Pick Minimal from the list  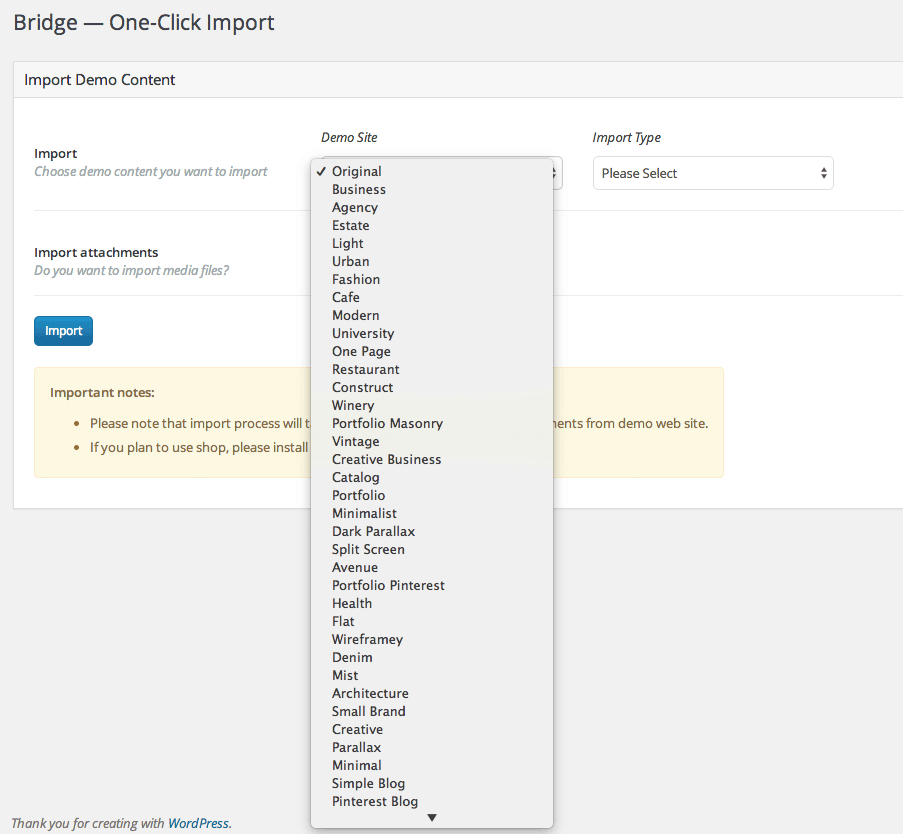point(431,765)
